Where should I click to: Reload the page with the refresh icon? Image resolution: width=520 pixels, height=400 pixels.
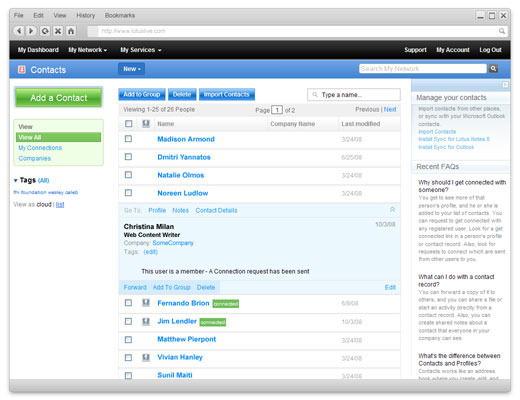point(45,31)
